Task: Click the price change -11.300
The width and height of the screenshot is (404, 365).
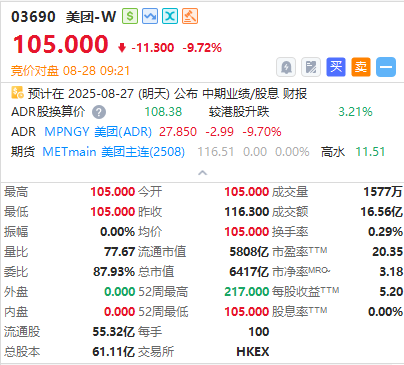Action: (x=153, y=48)
